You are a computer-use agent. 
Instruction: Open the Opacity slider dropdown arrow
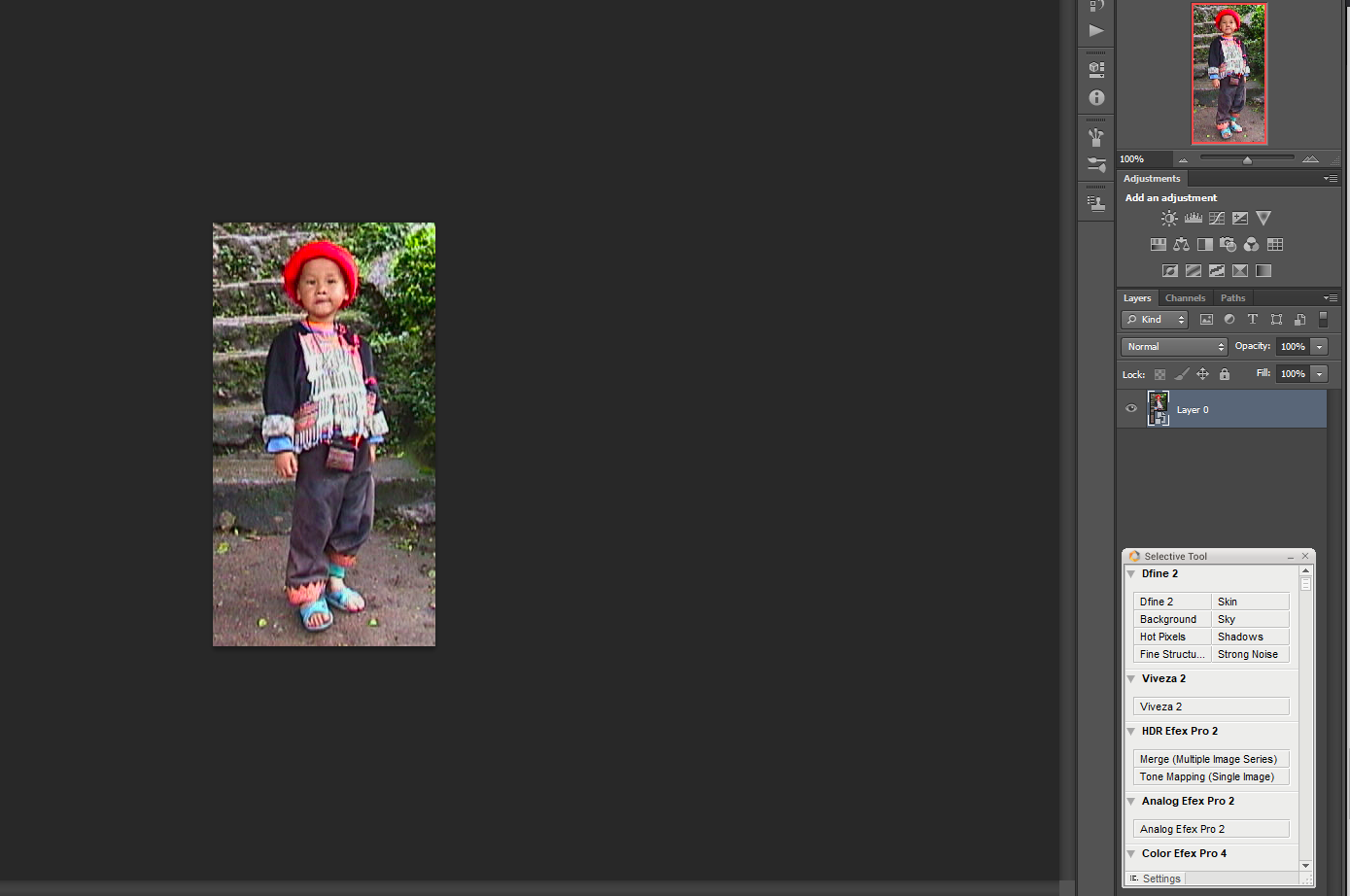1320,347
